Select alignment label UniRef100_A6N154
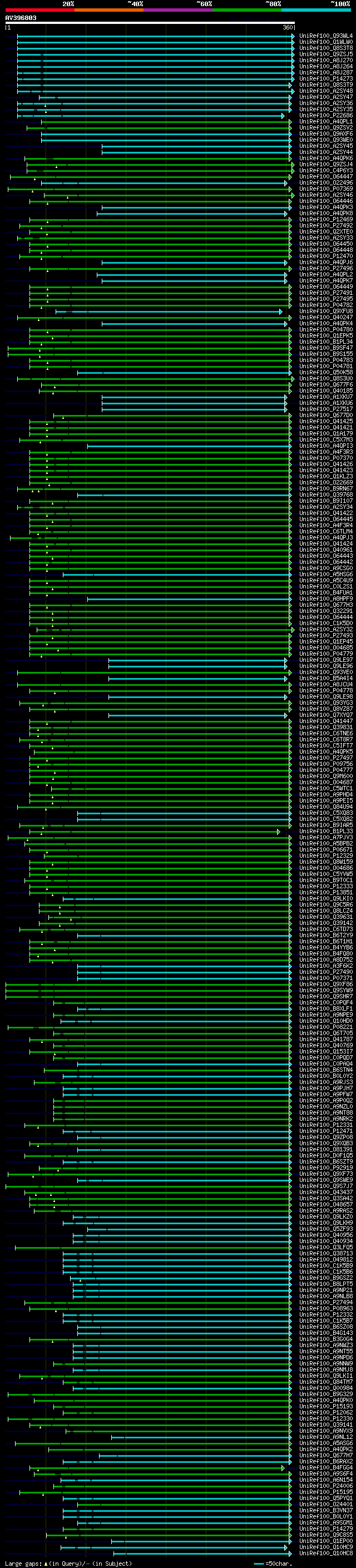Viewport: 356px width, 1568px height. [x=325, y=1480]
